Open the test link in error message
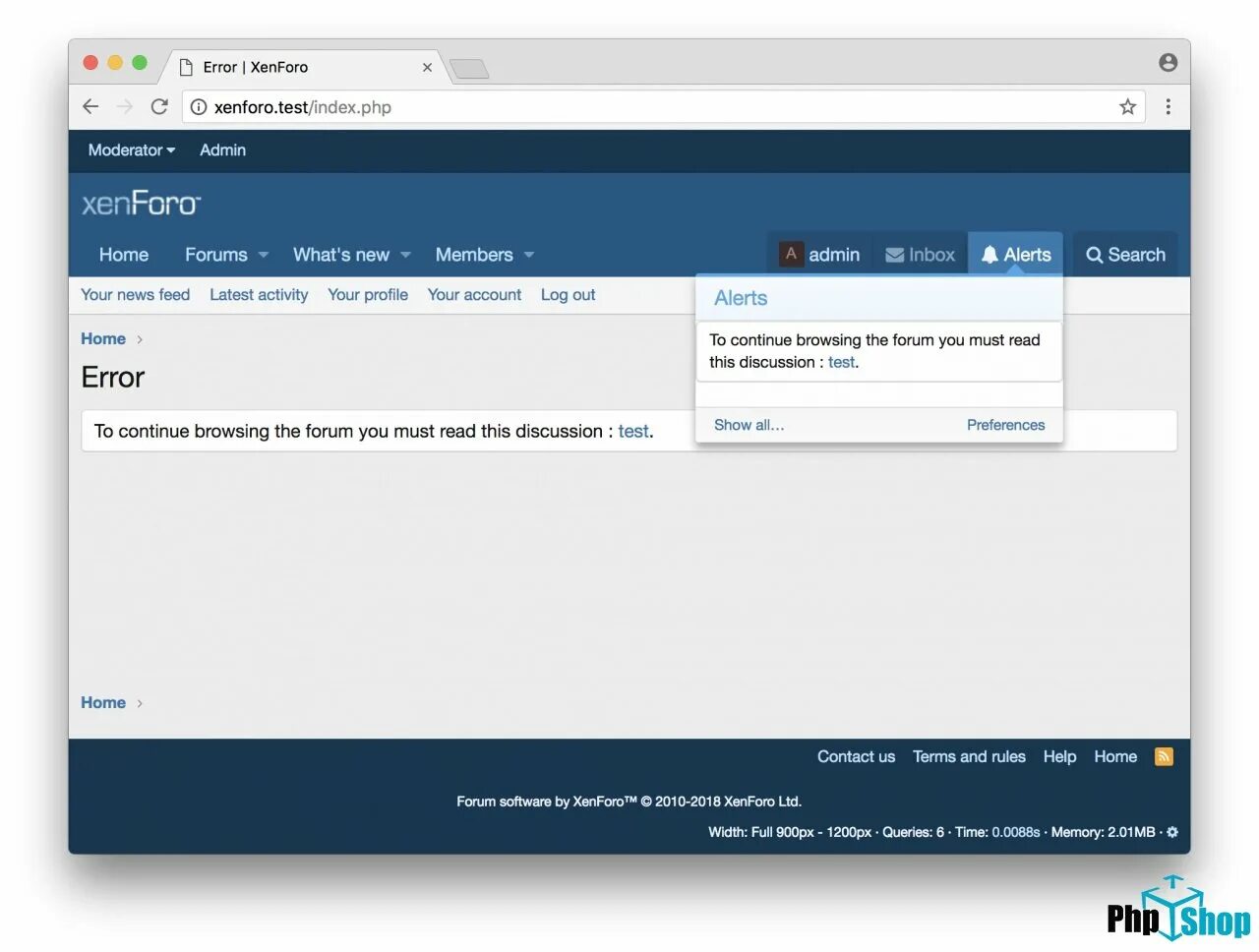The image size is (1259, 952). click(633, 432)
